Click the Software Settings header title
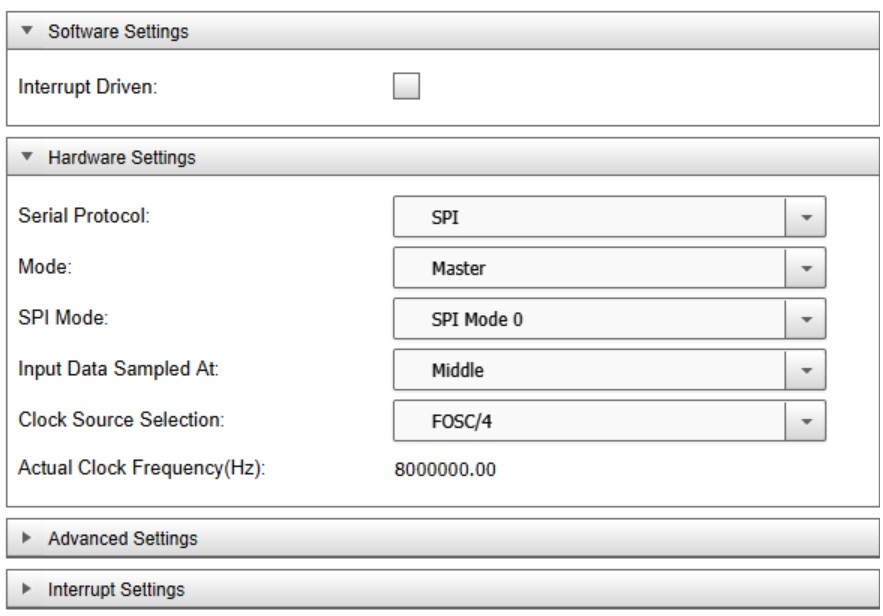Viewport: 883px width, 616px height. [120, 31]
